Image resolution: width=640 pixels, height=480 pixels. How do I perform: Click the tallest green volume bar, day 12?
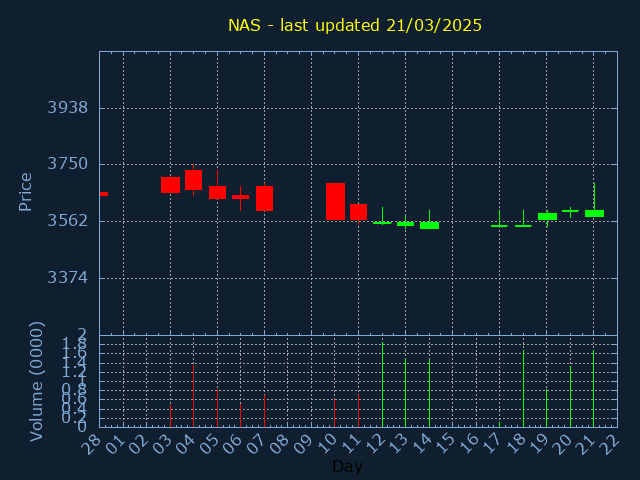pyautogui.click(x=382, y=384)
